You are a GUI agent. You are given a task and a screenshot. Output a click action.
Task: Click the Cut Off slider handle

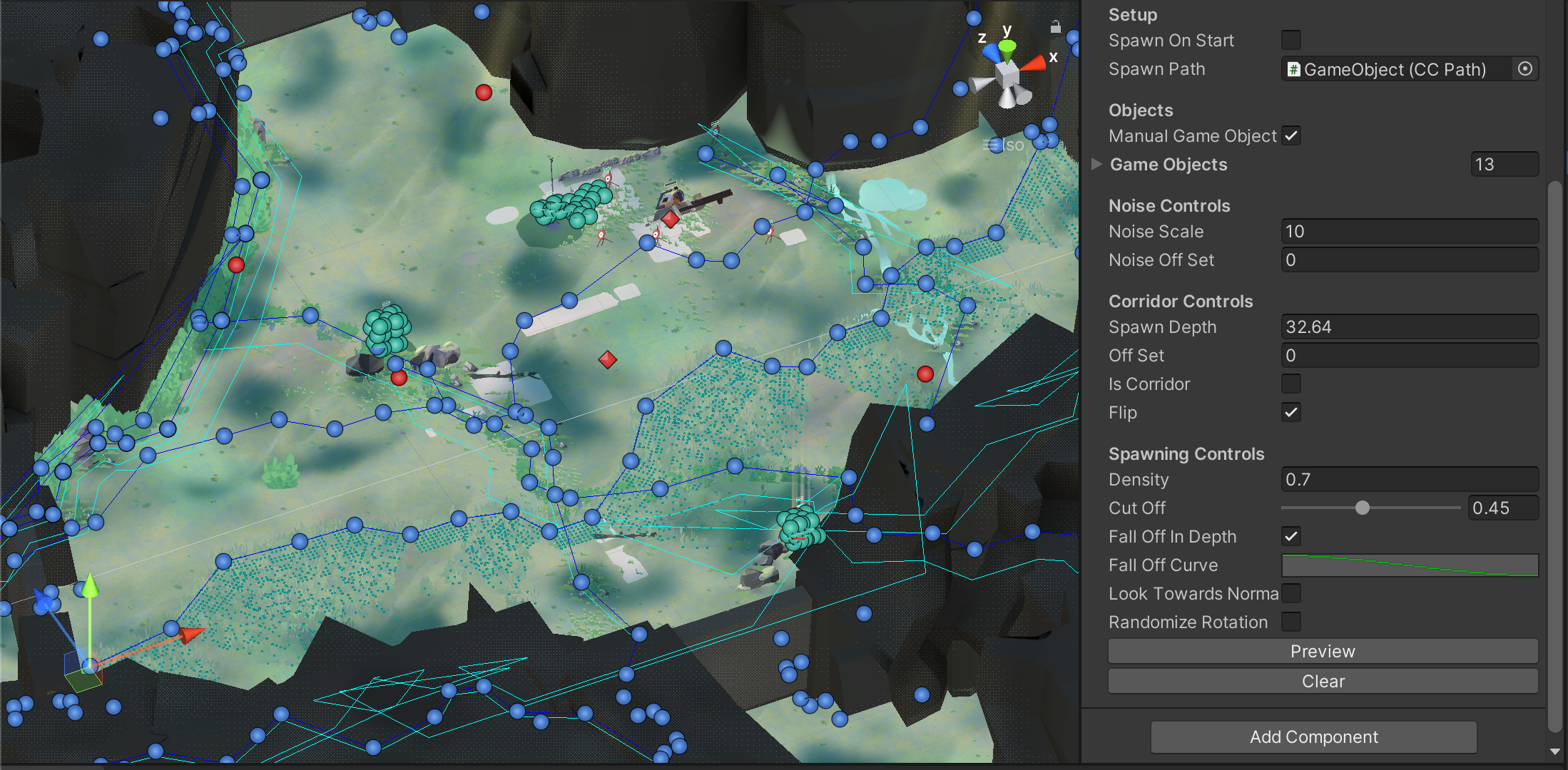(1363, 508)
